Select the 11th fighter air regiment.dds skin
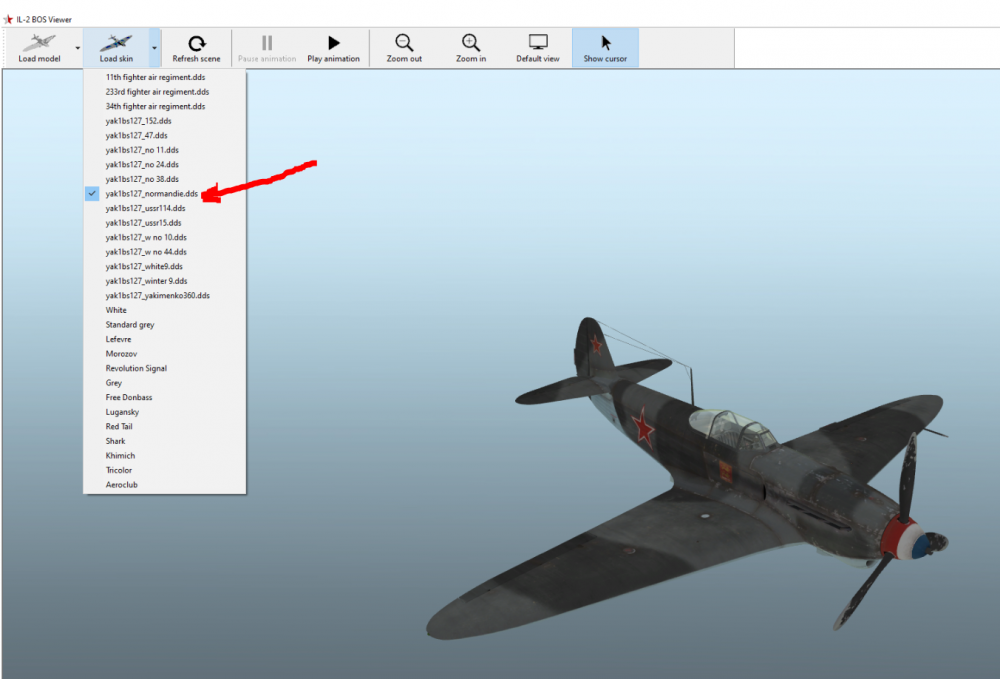1000x679 pixels. tap(156, 77)
